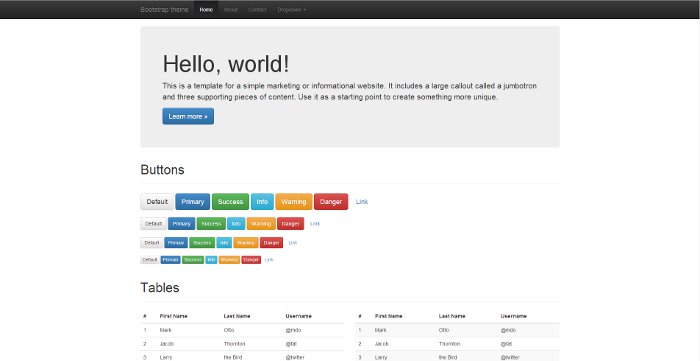Image resolution: width=700 pixels, height=361 pixels.
Task: Select the Home navbar item
Action: click(206, 9)
